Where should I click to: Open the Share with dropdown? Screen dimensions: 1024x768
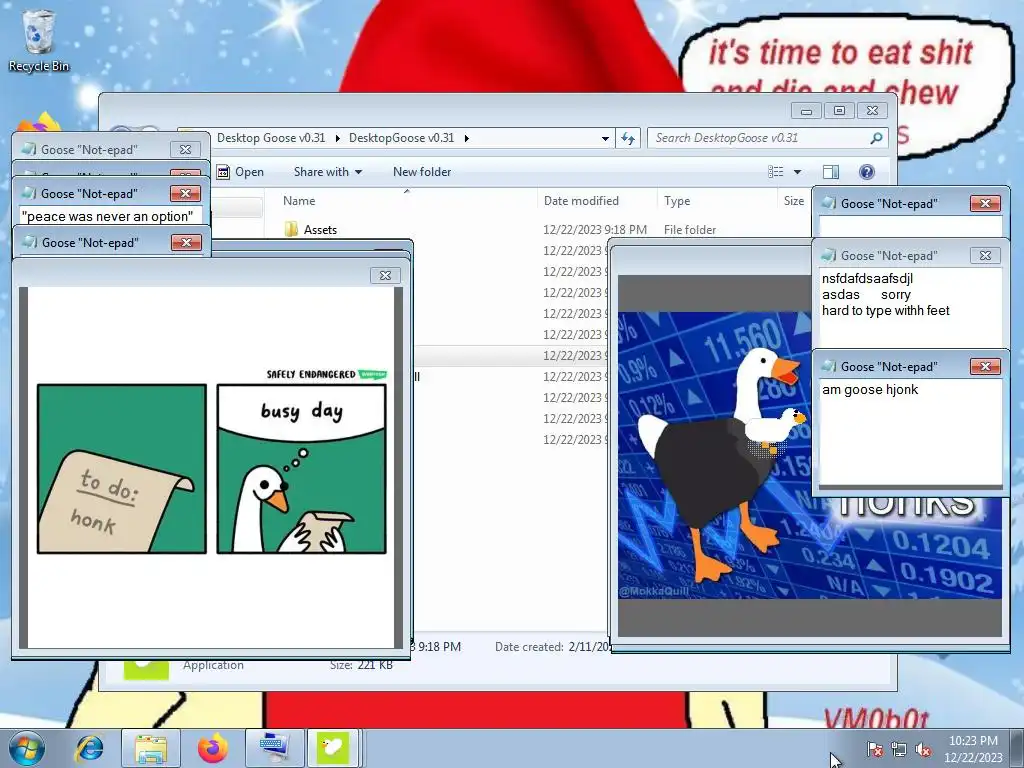(328, 172)
